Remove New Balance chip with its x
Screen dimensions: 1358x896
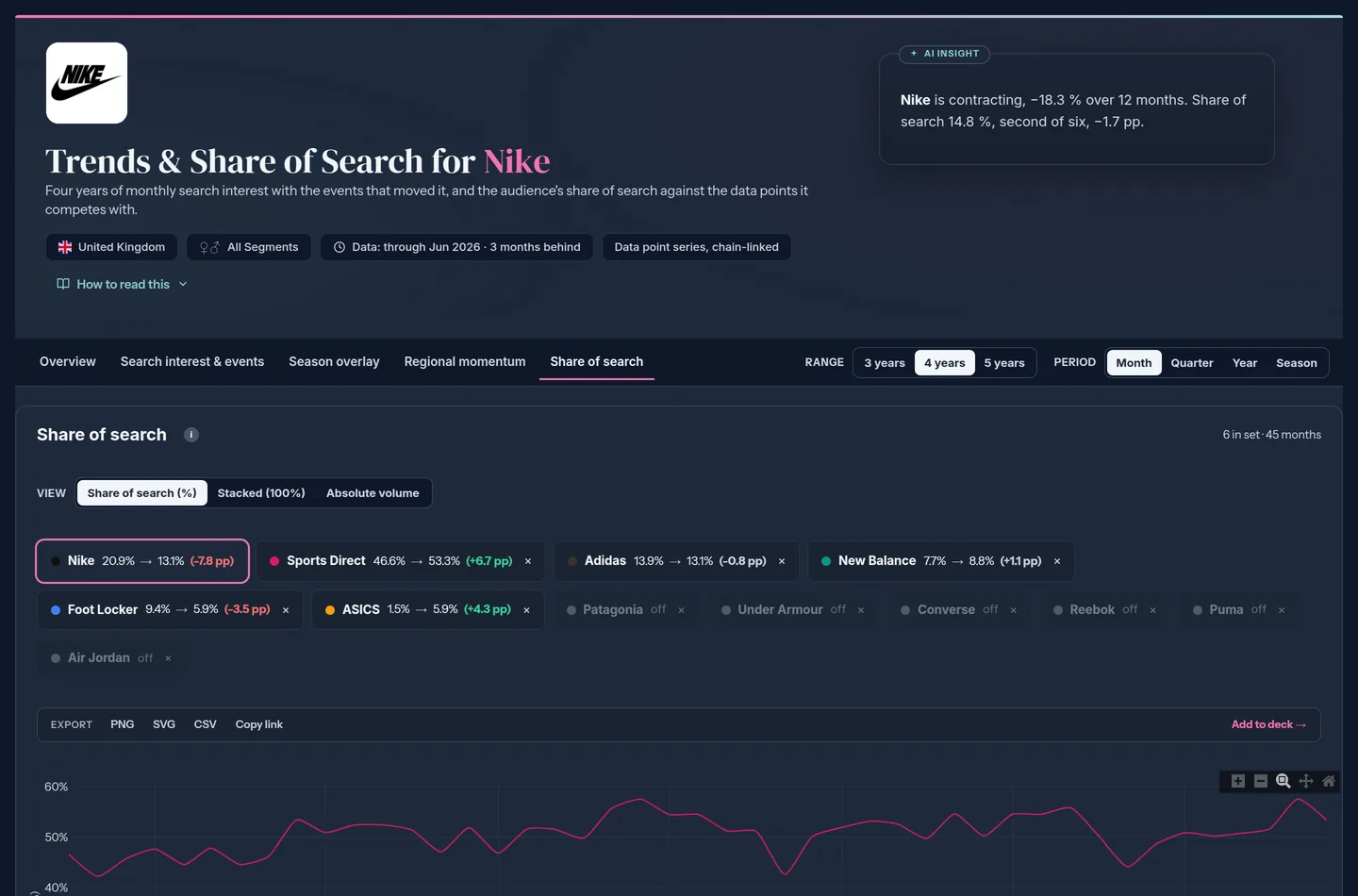(1057, 561)
